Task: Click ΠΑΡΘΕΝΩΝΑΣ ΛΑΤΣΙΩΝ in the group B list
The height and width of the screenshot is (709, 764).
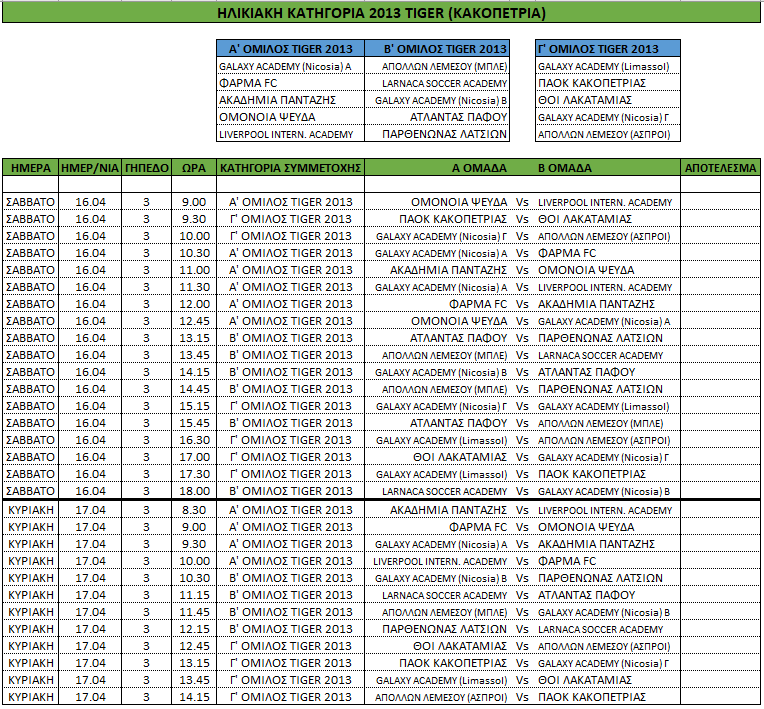Action: pyautogui.click(x=444, y=134)
